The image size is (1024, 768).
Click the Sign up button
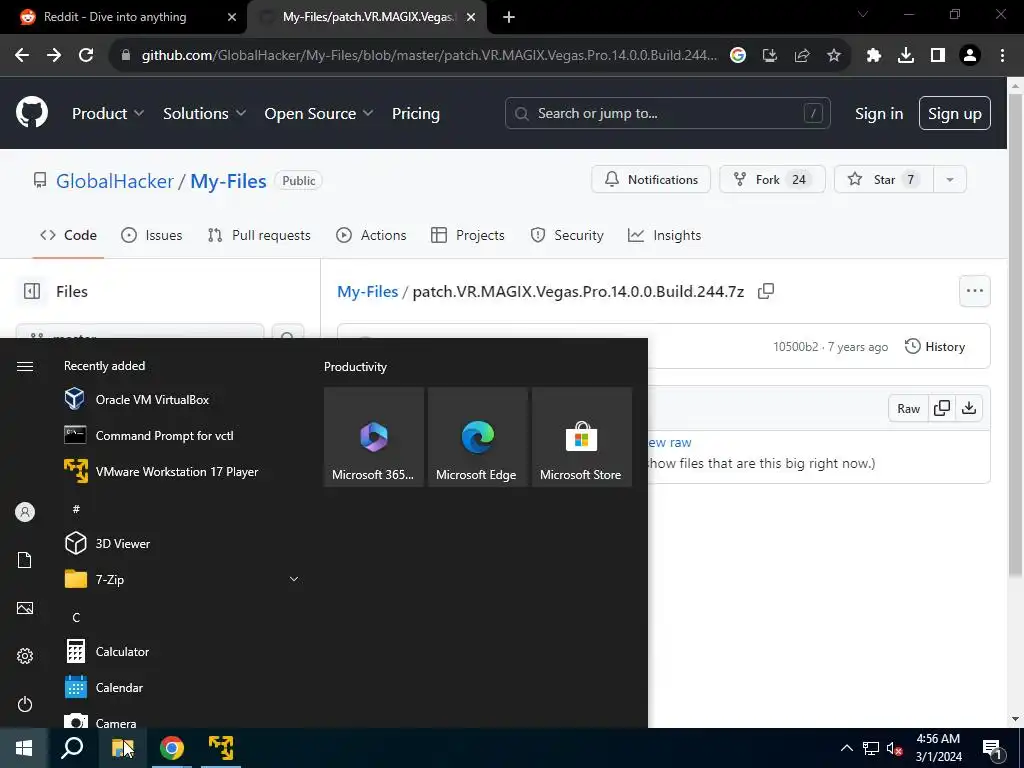click(x=954, y=113)
